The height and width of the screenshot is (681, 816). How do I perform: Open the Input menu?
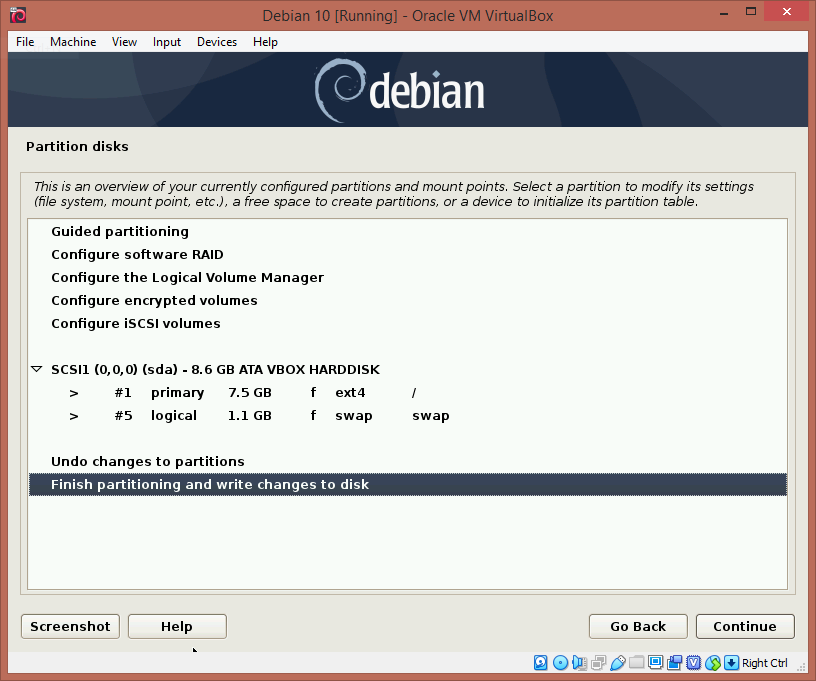point(167,42)
